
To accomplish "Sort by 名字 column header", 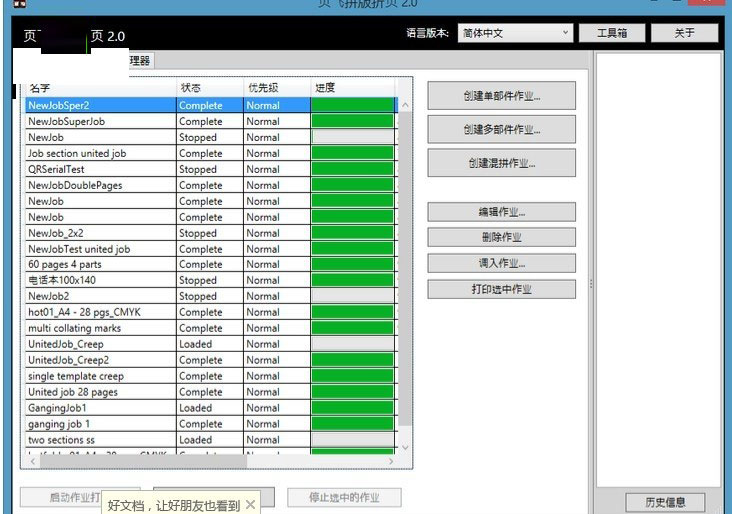I will (100, 88).
